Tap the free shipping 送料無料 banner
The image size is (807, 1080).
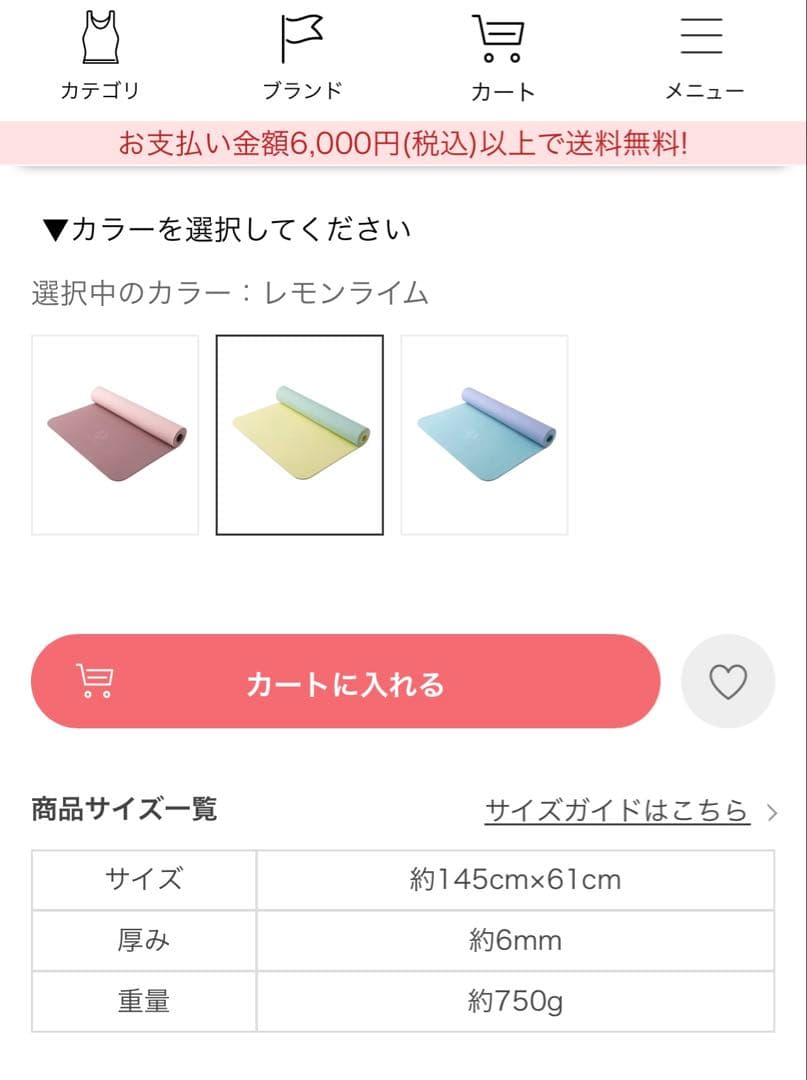click(403, 144)
